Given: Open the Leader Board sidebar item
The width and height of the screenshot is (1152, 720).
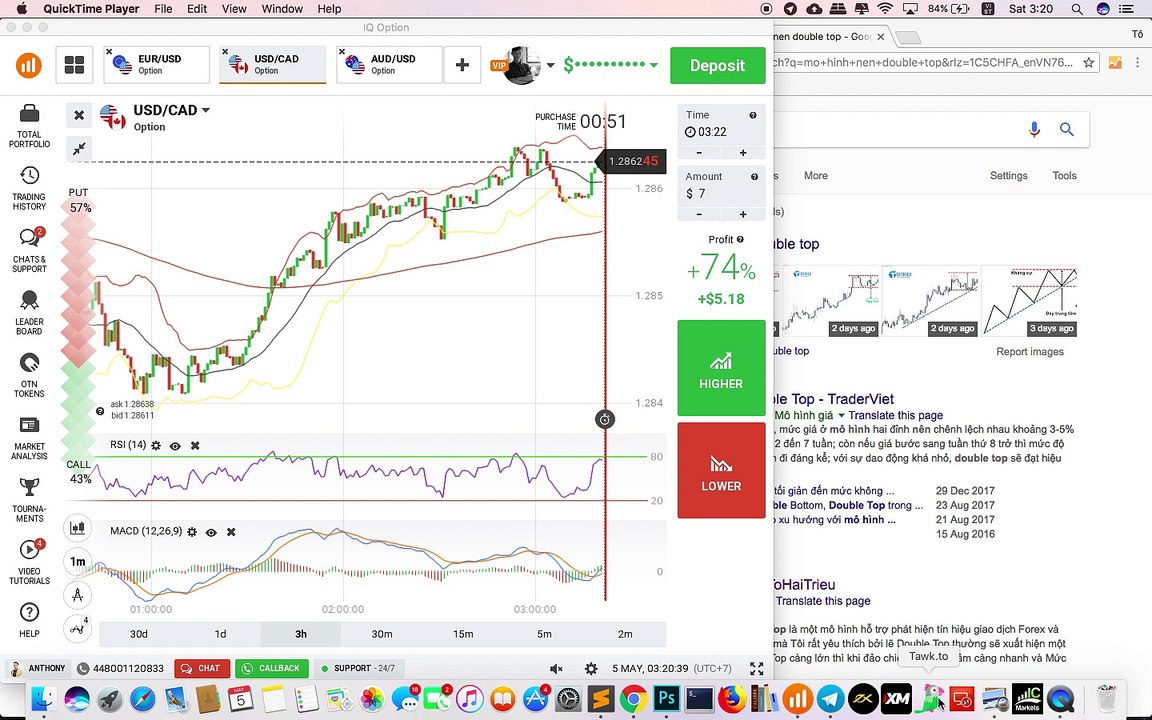Looking at the screenshot, I should pos(29,313).
